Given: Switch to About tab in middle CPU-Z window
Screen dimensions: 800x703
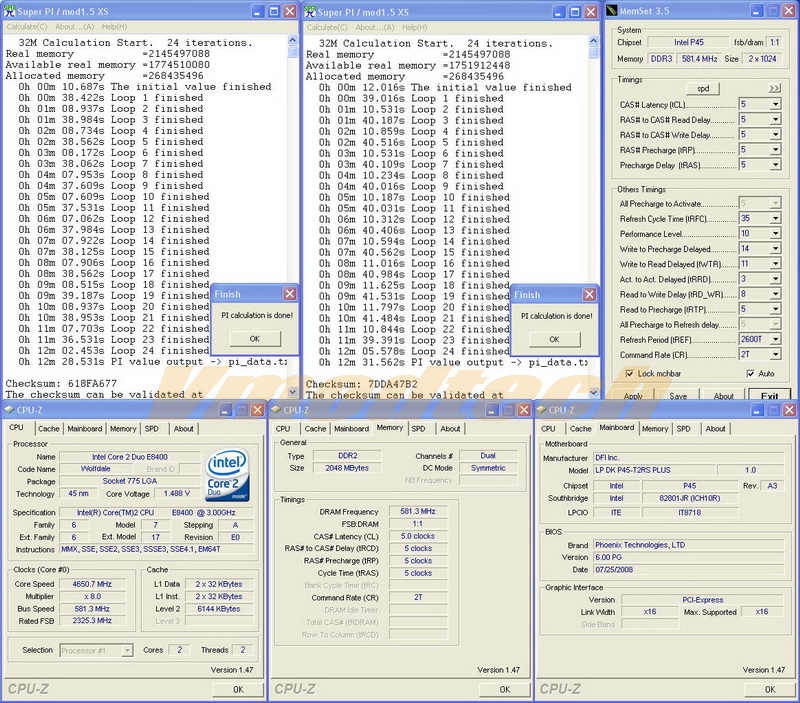Looking at the screenshot, I should [450, 429].
